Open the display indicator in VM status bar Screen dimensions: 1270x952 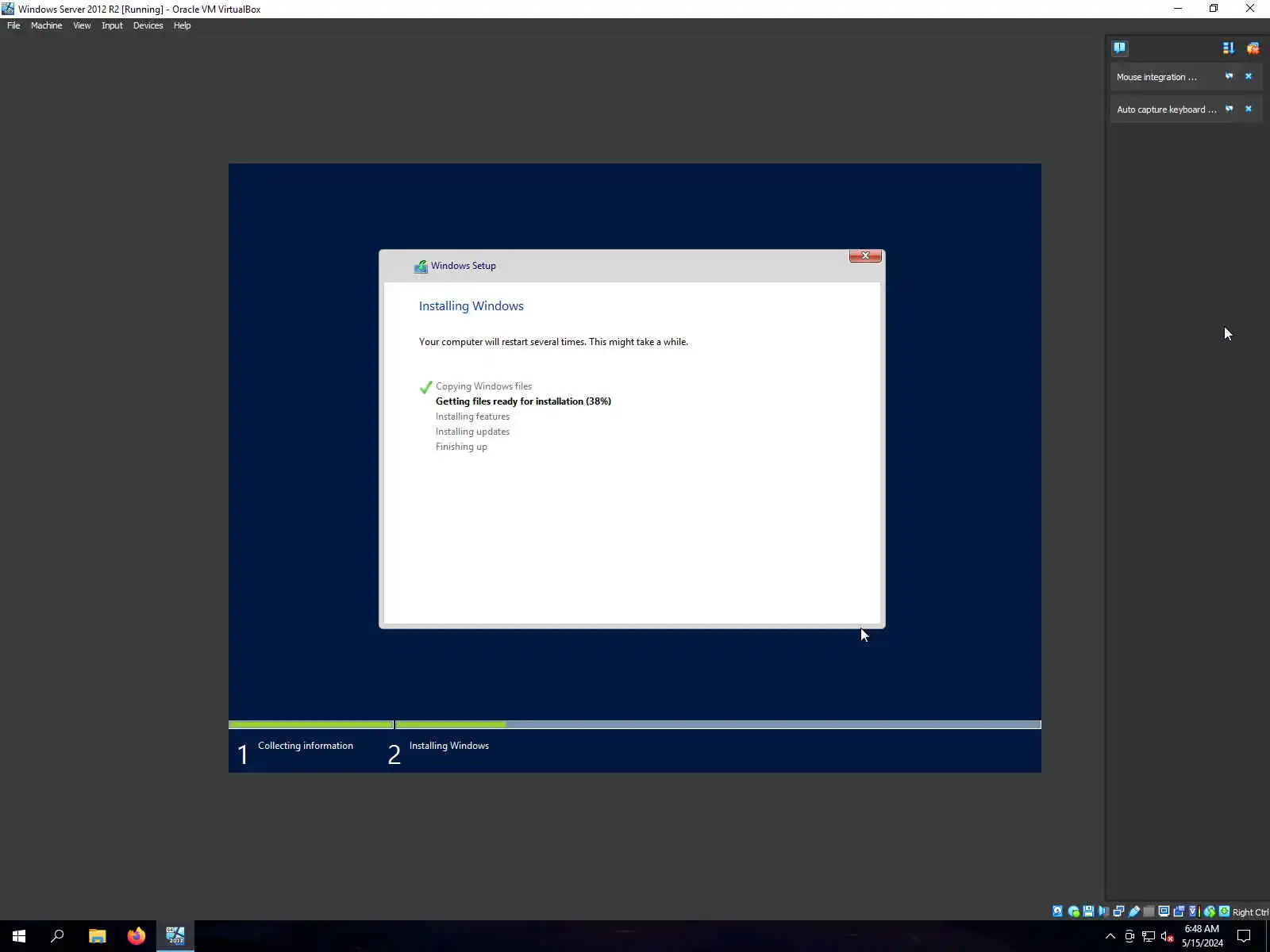tap(1164, 912)
